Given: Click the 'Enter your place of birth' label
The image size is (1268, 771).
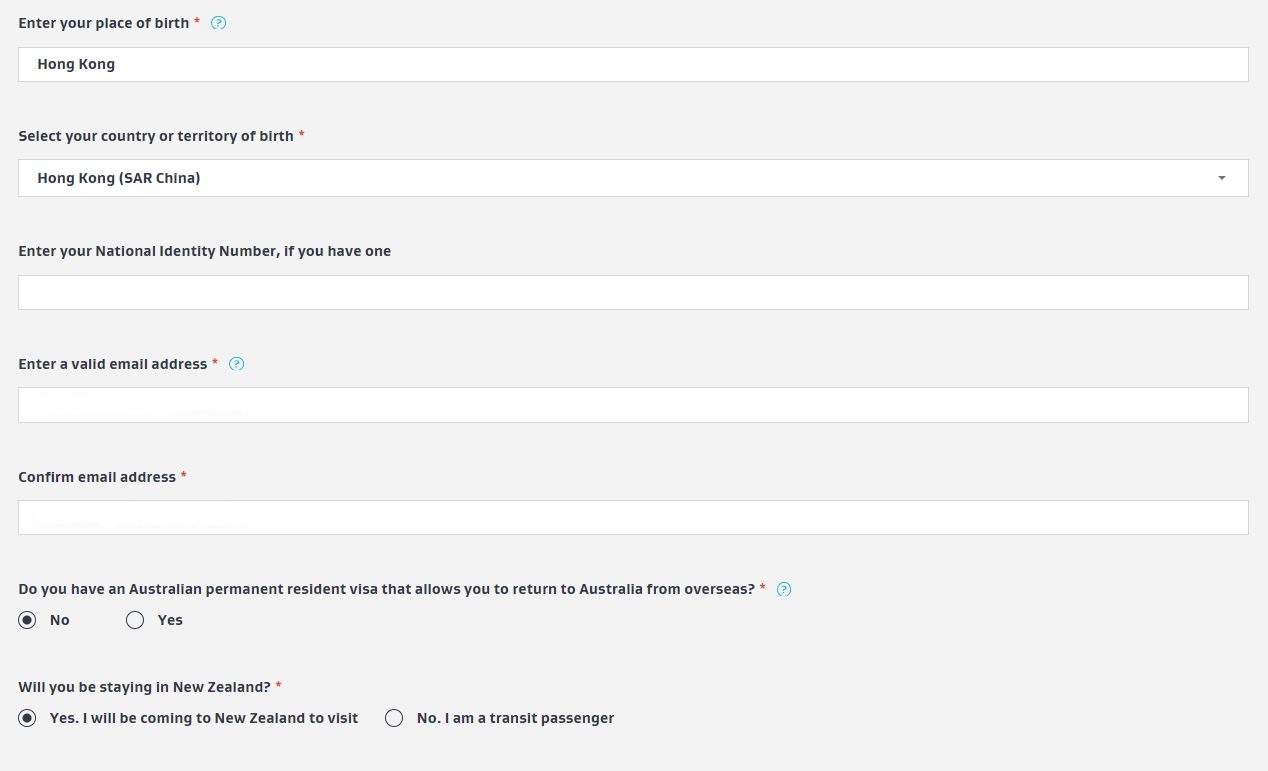Looking at the screenshot, I should 103,23.
